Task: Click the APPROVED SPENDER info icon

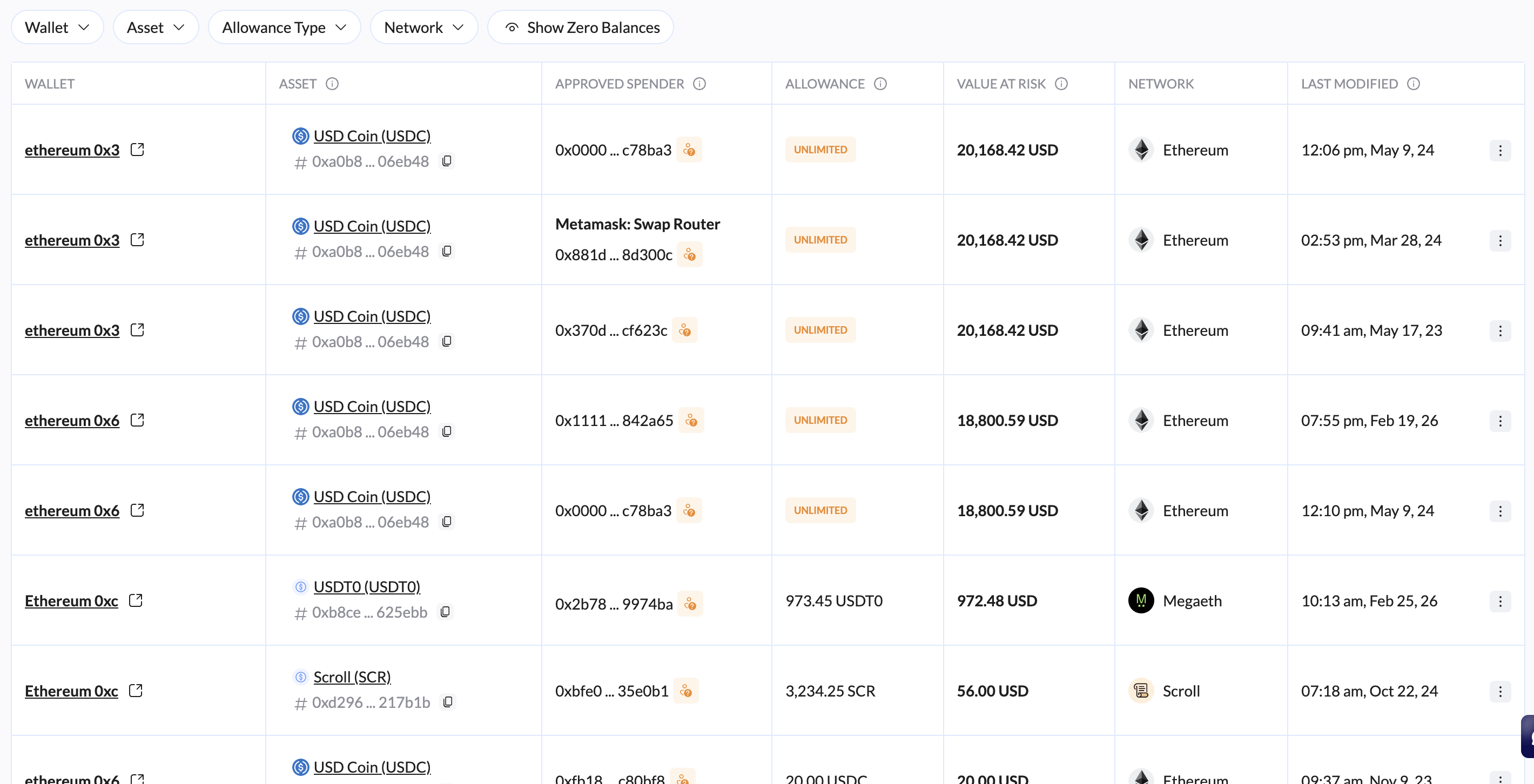Action: (699, 84)
